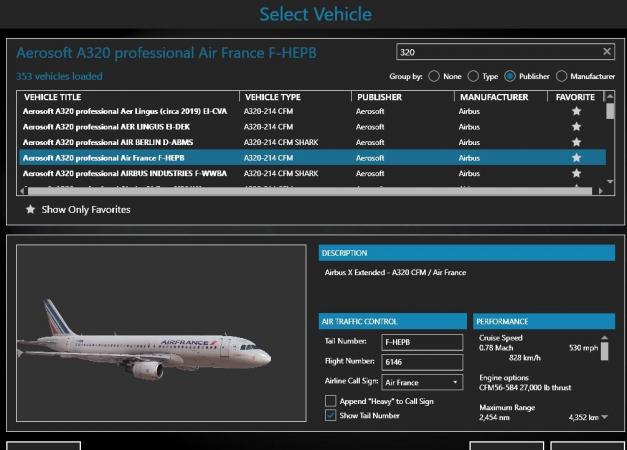
Task: Click favorite star for AER LINGUS EI-DEK
Action: pyautogui.click(x=576, y=127)
